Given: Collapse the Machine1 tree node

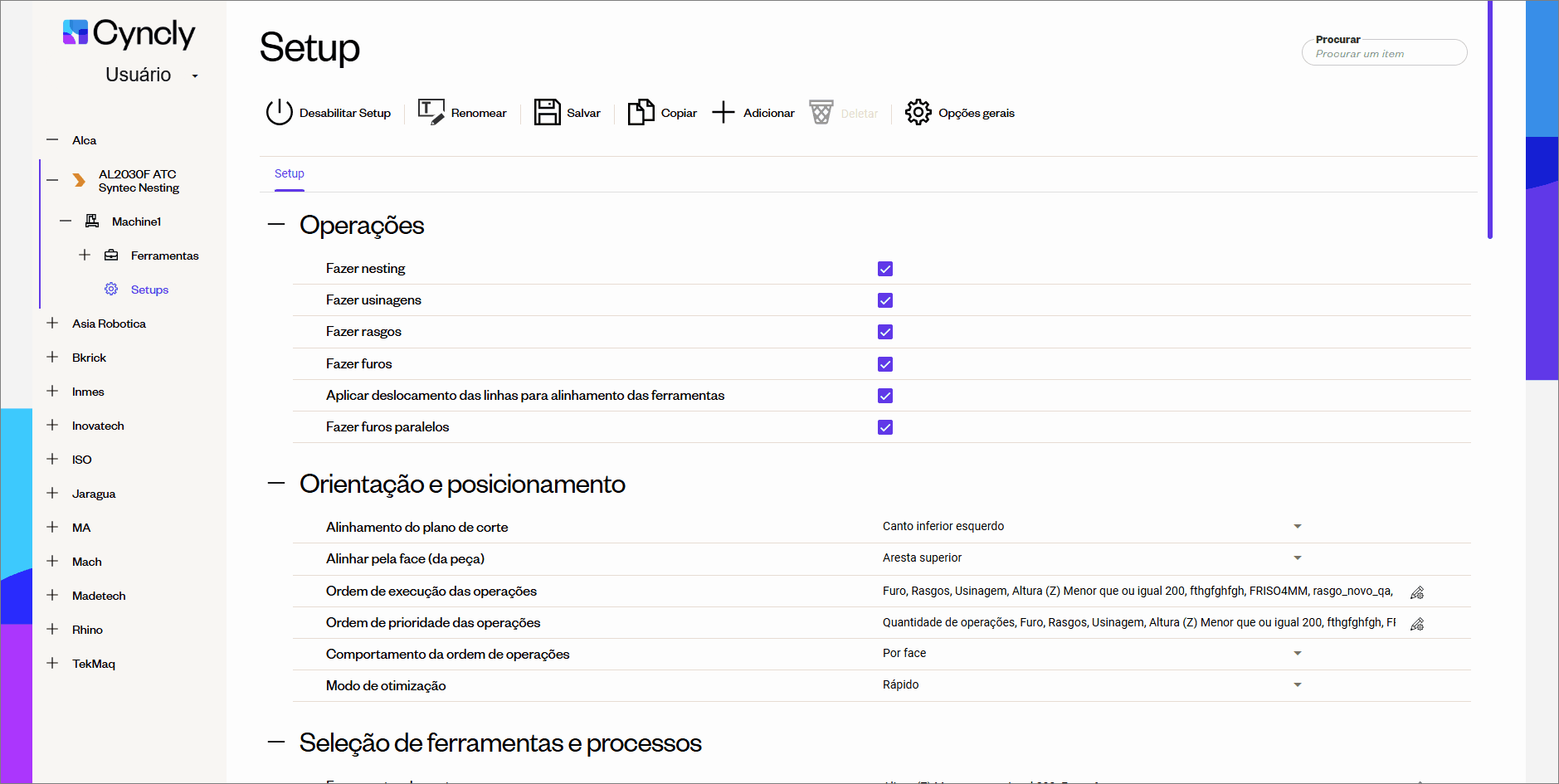Looking at the screenshot, I should click(66, 221).
